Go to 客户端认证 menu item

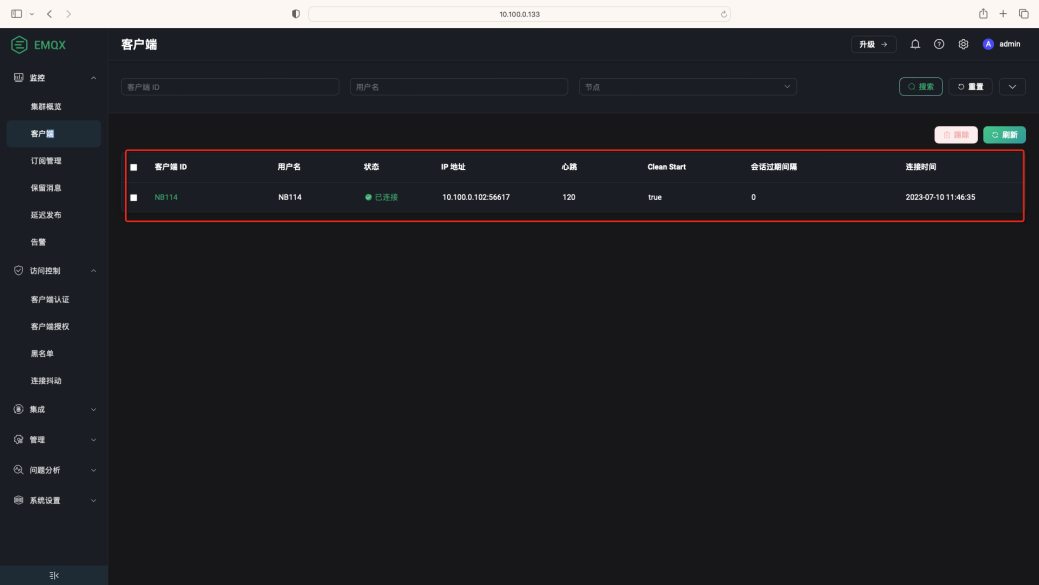[50, 299]
